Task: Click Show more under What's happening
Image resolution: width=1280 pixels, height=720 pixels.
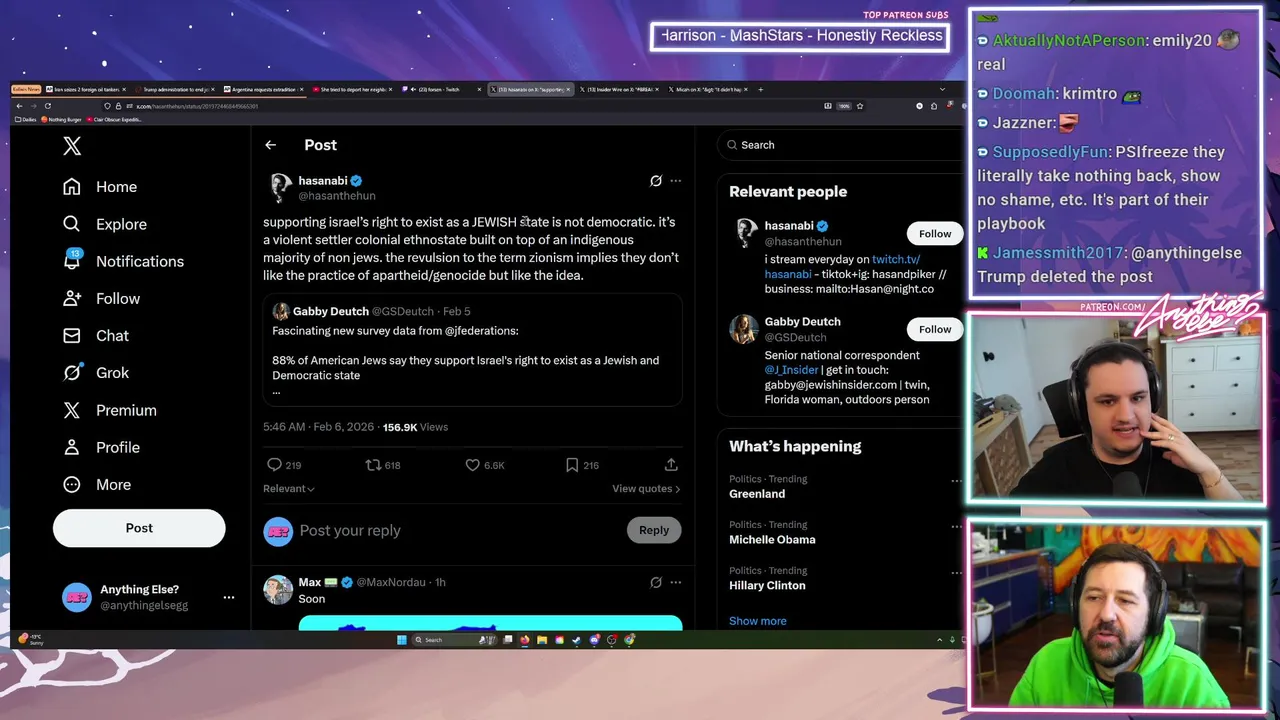Action: [757, 621]
